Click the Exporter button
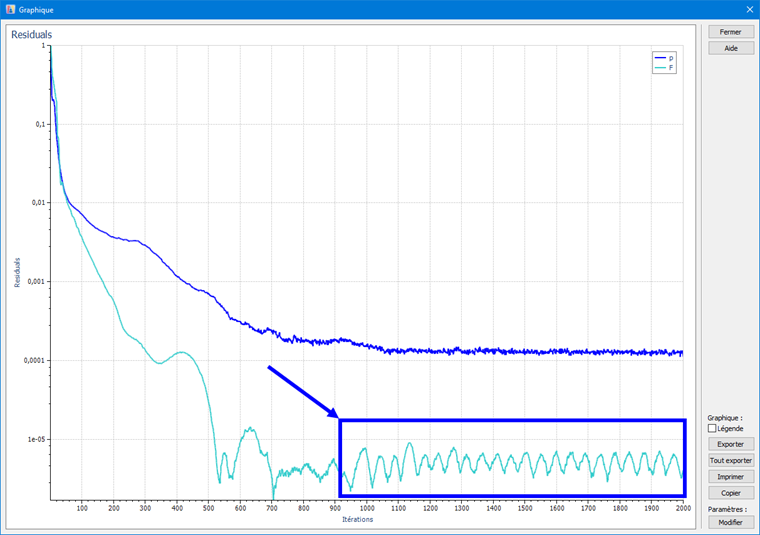This screenshot has height=535, width=760. click(730, 444)
